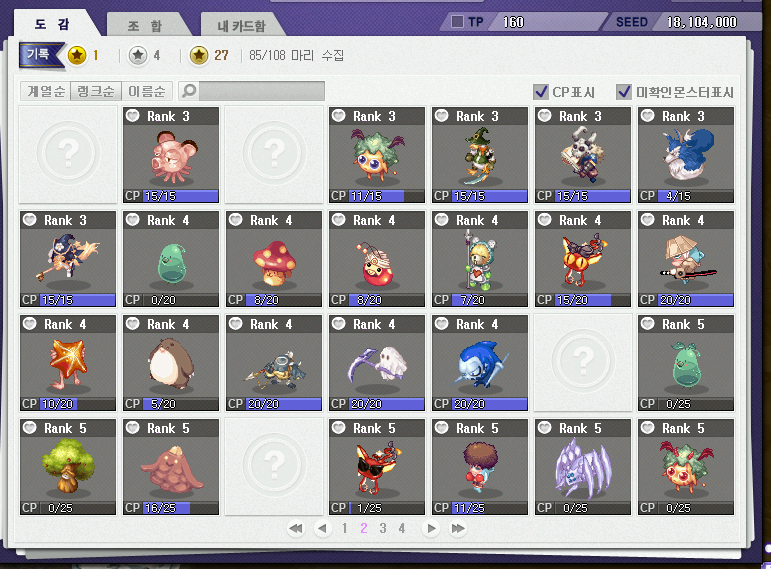
Task: Toggle the TP checkbox in top bar
Action: (x=457, y=22)
